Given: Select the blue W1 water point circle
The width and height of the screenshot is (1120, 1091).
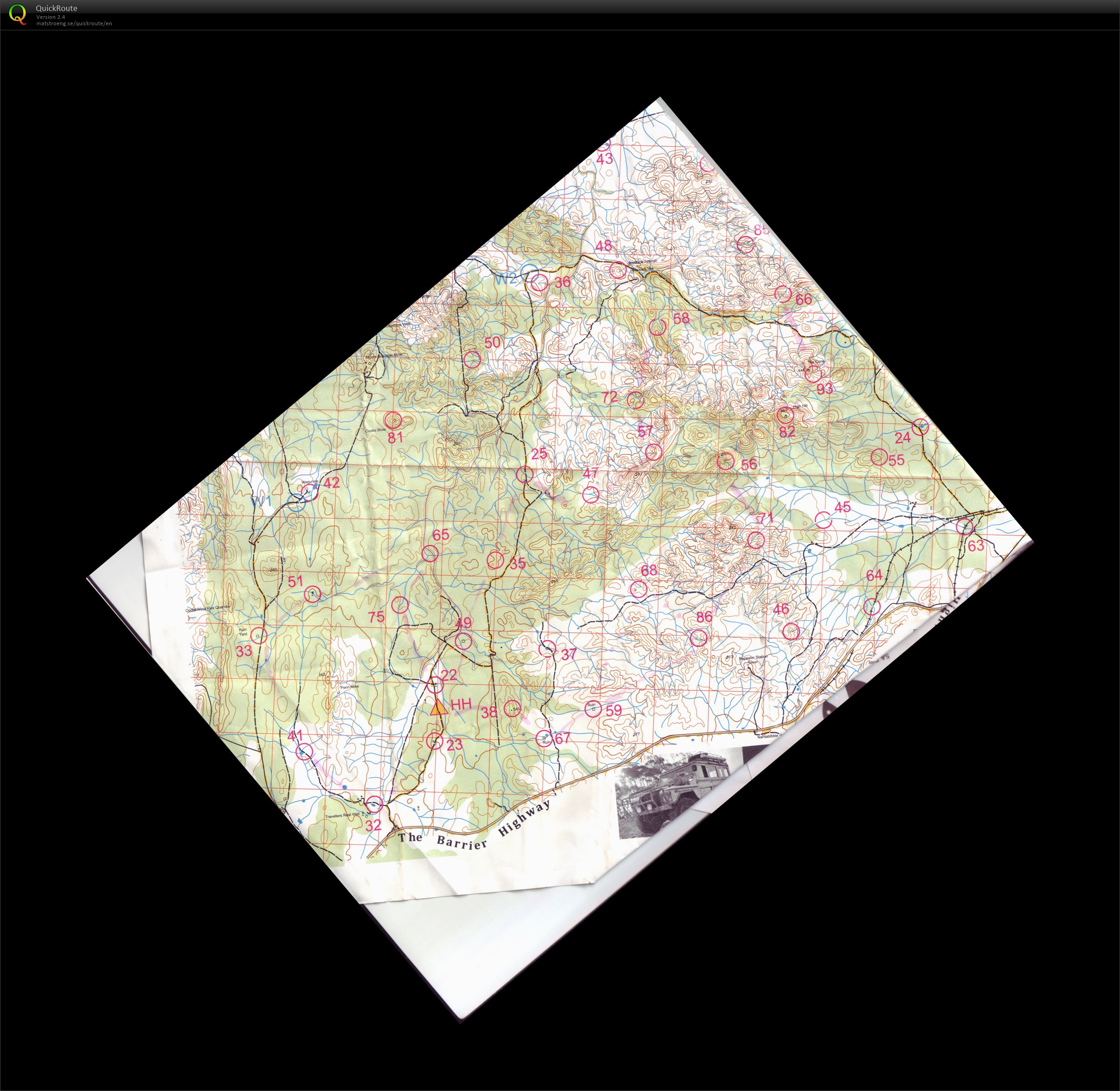Looking at the screenshot, I should (295, 503).
